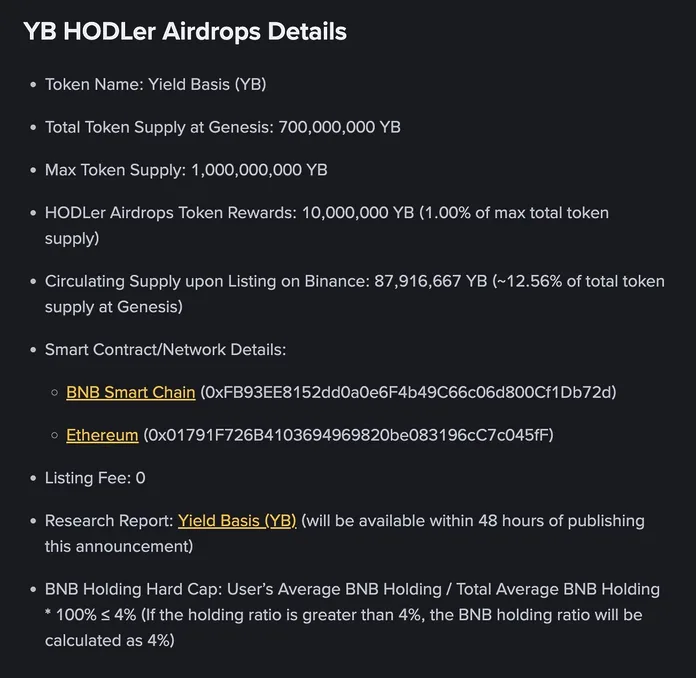
Task: Open the Ethereum contract link
Action: pyautogui.click(x=102, y=435)
